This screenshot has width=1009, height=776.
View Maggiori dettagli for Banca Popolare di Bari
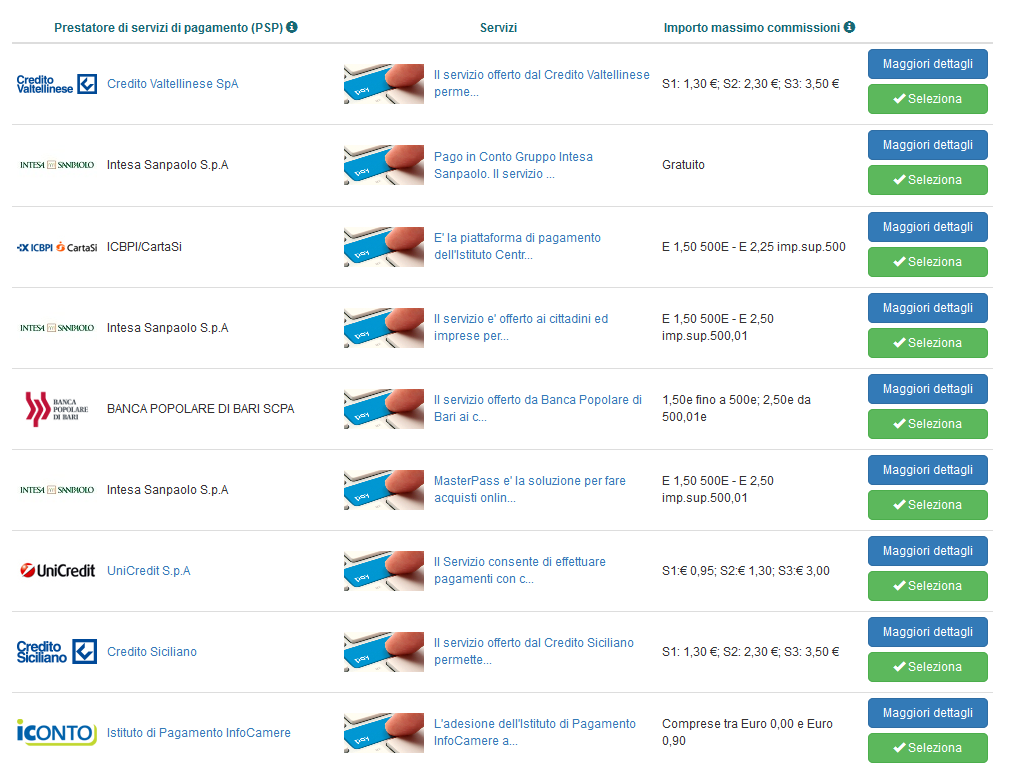[x=927, y=389]
